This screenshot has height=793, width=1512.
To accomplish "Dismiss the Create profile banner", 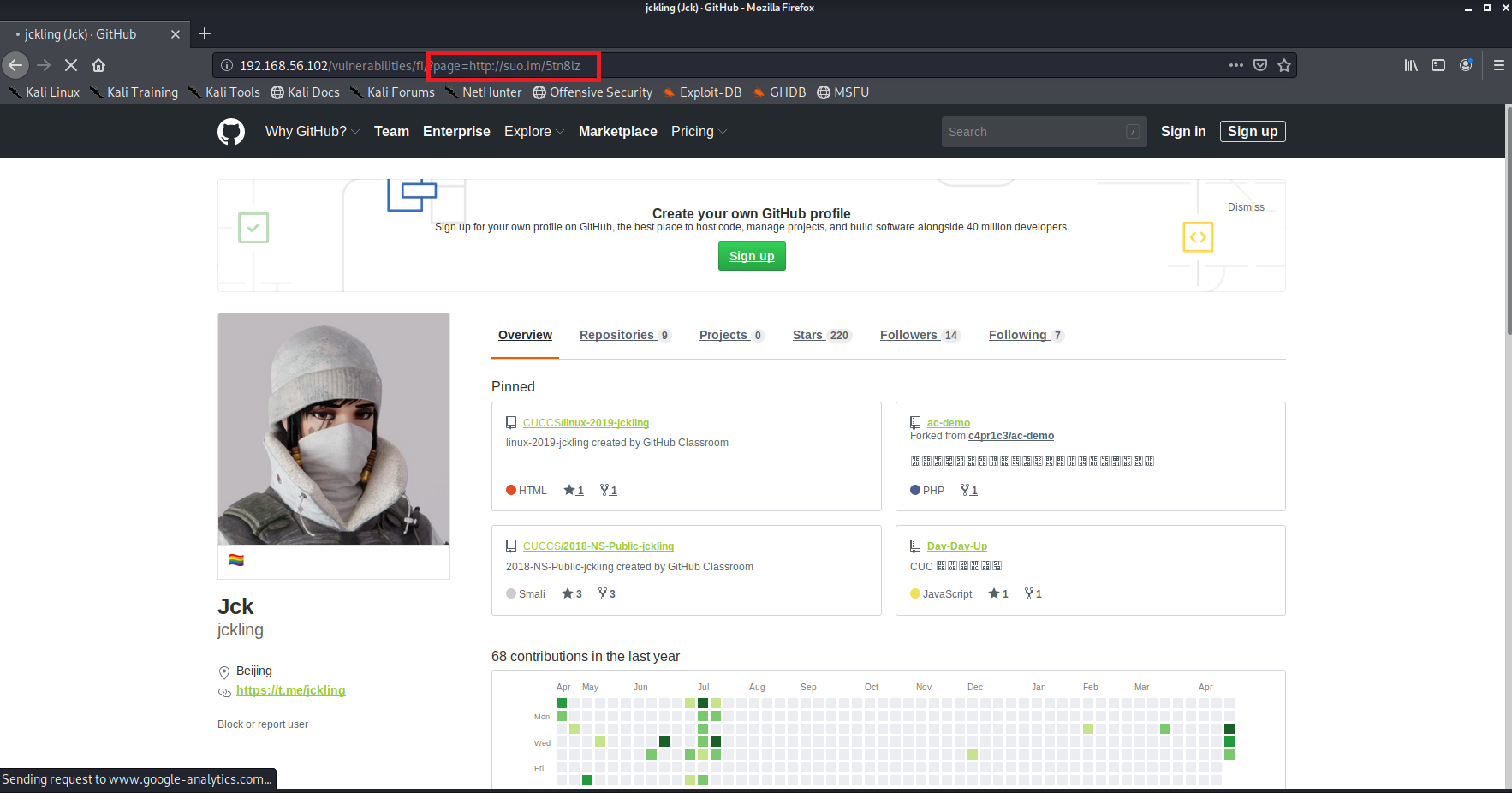I will point(1246,207).
